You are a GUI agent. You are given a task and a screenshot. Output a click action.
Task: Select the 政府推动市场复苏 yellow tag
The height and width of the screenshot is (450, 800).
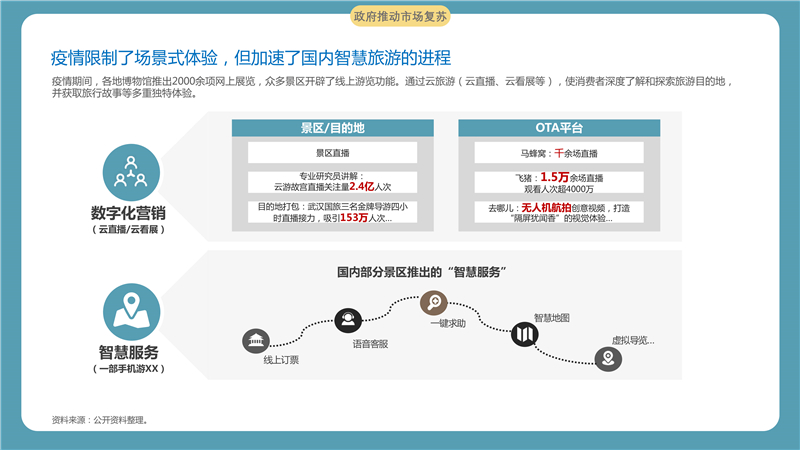coord(400,16)
